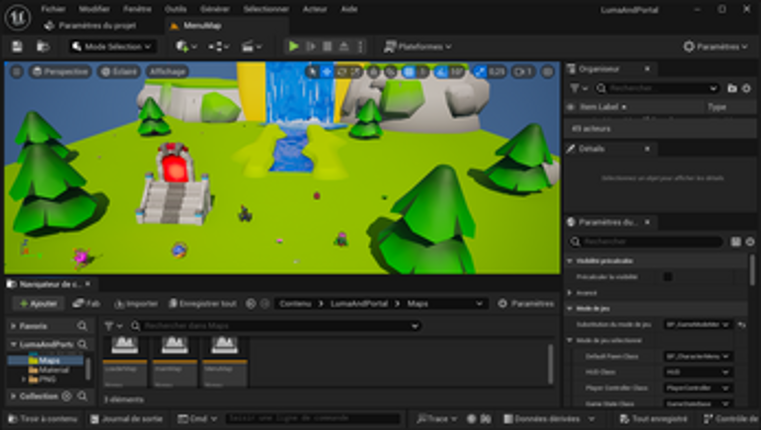Open the Trace dropdown in status bar
Viewport: 761px width, 430px height.
tap(436, 419)
